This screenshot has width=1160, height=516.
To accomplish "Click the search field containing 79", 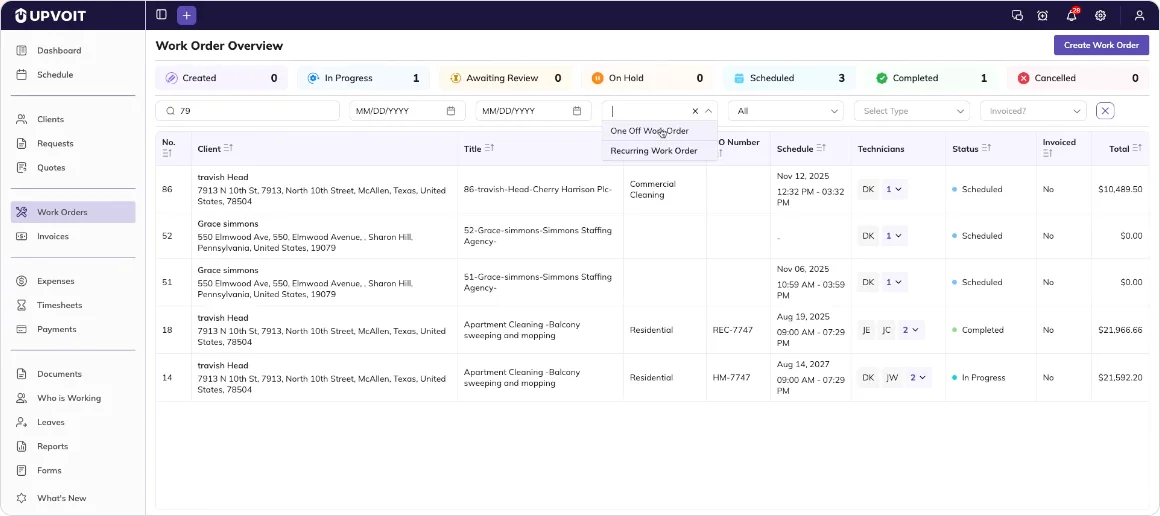I will click(x=247, y=111).
